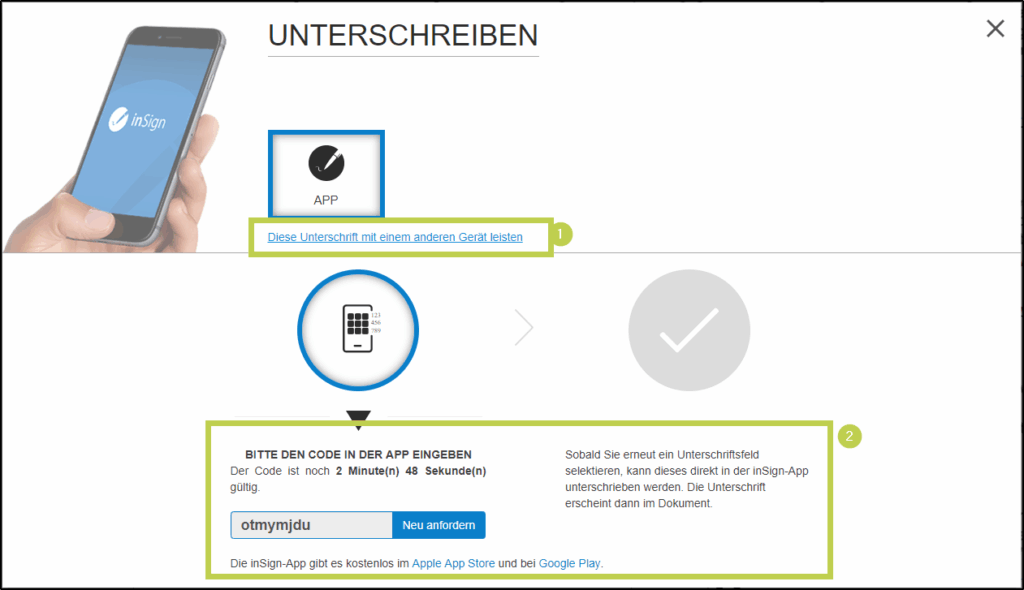This screenshot has width=1024, height=590.
Task: Click the gray checkmark completion circle
Action: (689, 330)
